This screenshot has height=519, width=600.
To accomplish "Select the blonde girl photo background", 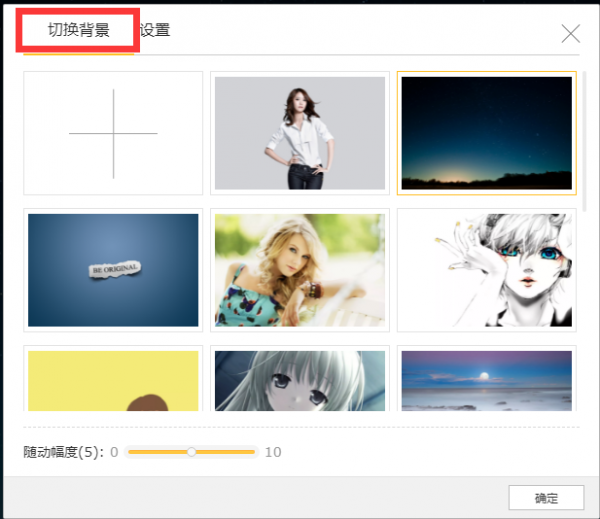I will pyautogui.click(x=300, y=270).
